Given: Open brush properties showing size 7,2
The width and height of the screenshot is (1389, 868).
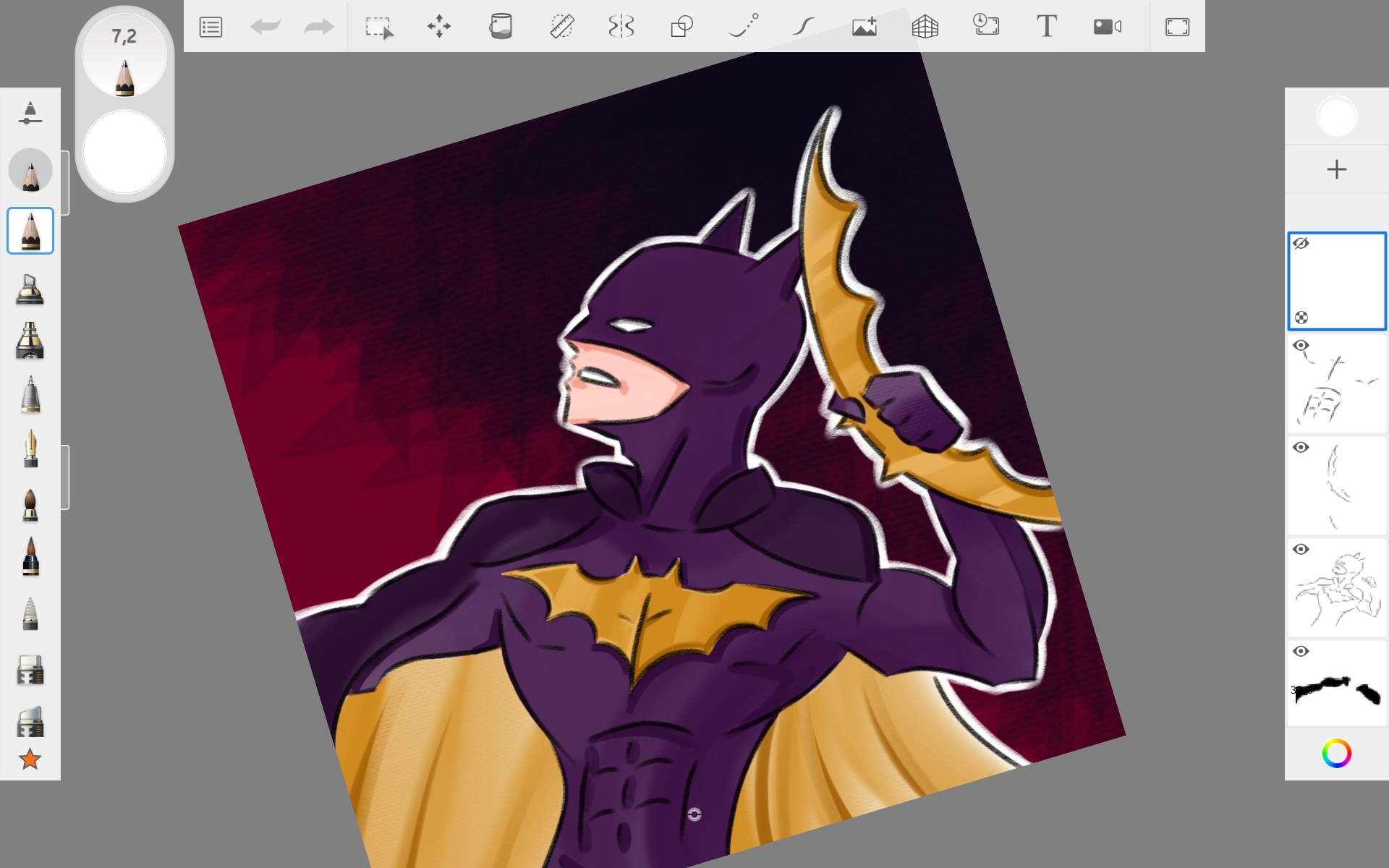Looking at the screenshot, I should click(124, 56).
